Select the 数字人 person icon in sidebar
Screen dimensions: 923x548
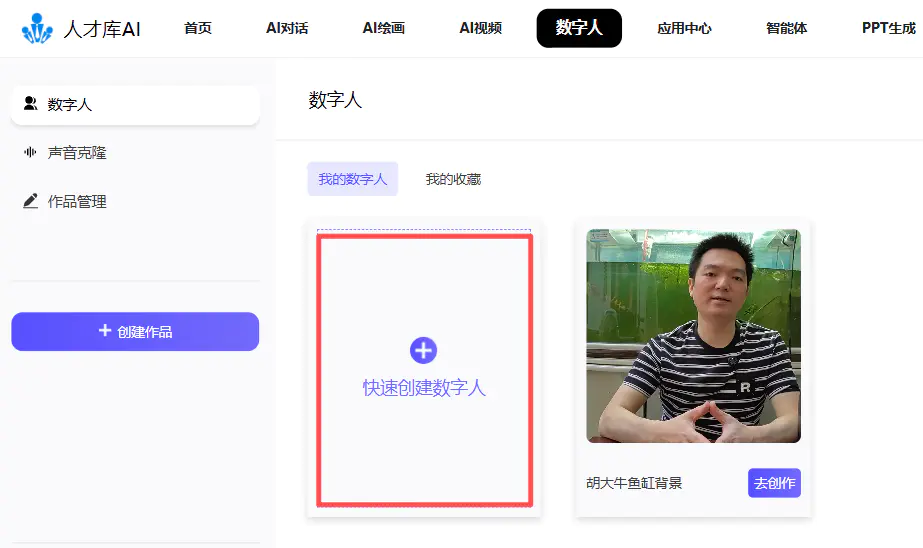point(30,104)
